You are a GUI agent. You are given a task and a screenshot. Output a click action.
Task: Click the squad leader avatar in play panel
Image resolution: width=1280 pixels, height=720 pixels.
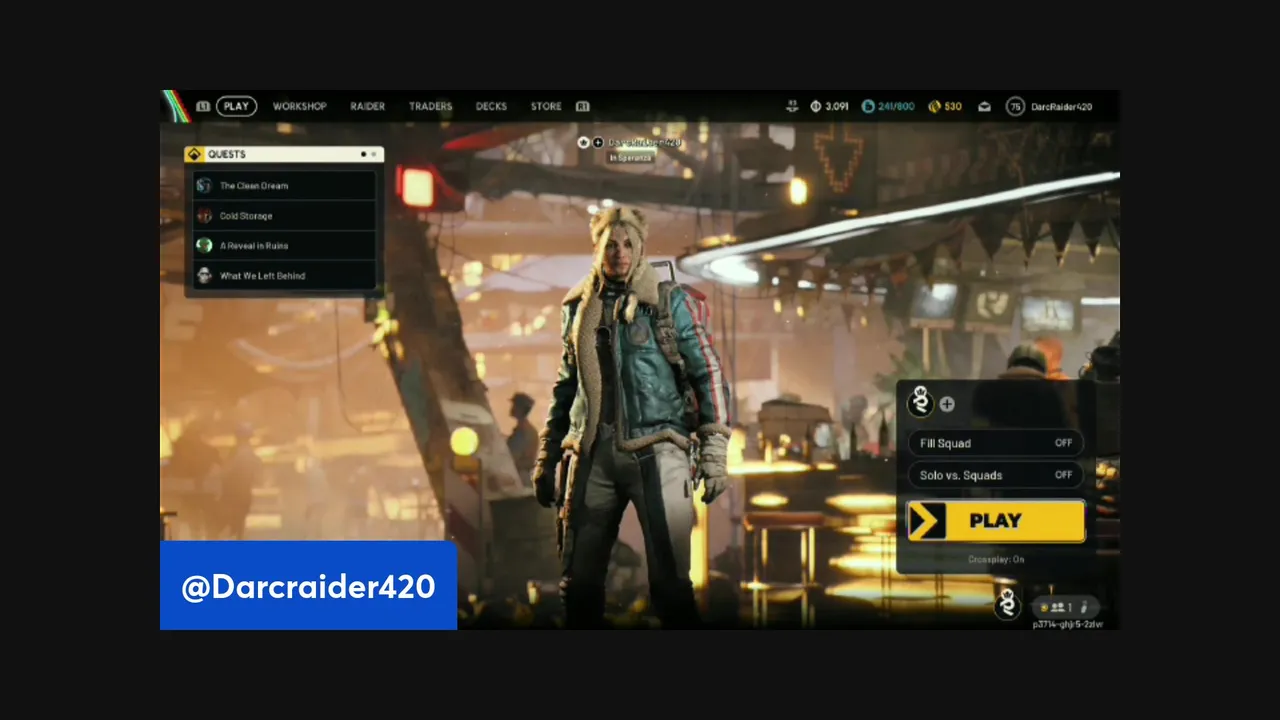tap(921, 402)
